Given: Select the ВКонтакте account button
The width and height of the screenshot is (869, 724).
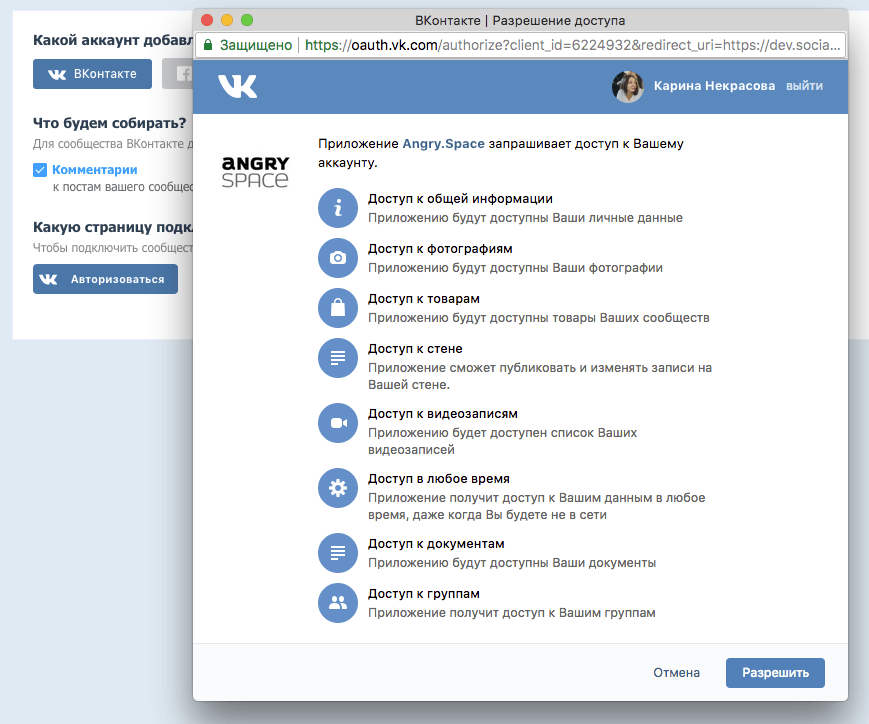Looking at the screenshot, I should [92, 74].
